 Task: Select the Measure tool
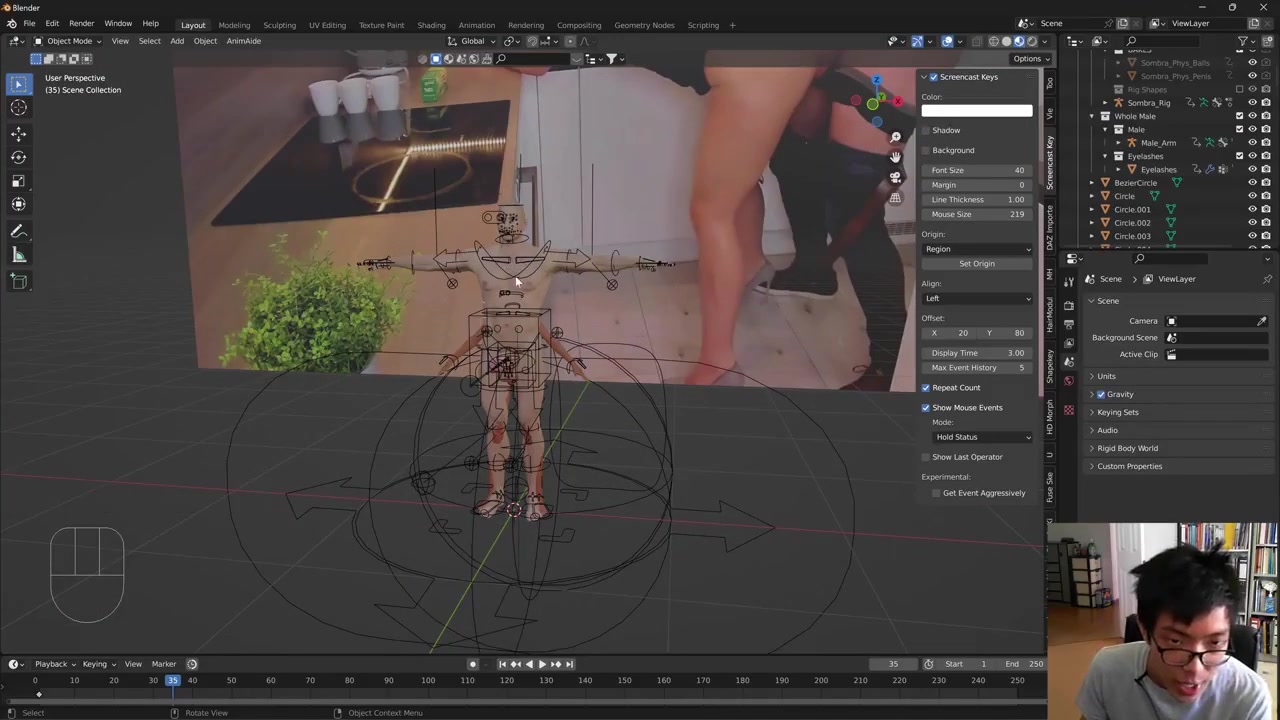(x=18, y=256)
